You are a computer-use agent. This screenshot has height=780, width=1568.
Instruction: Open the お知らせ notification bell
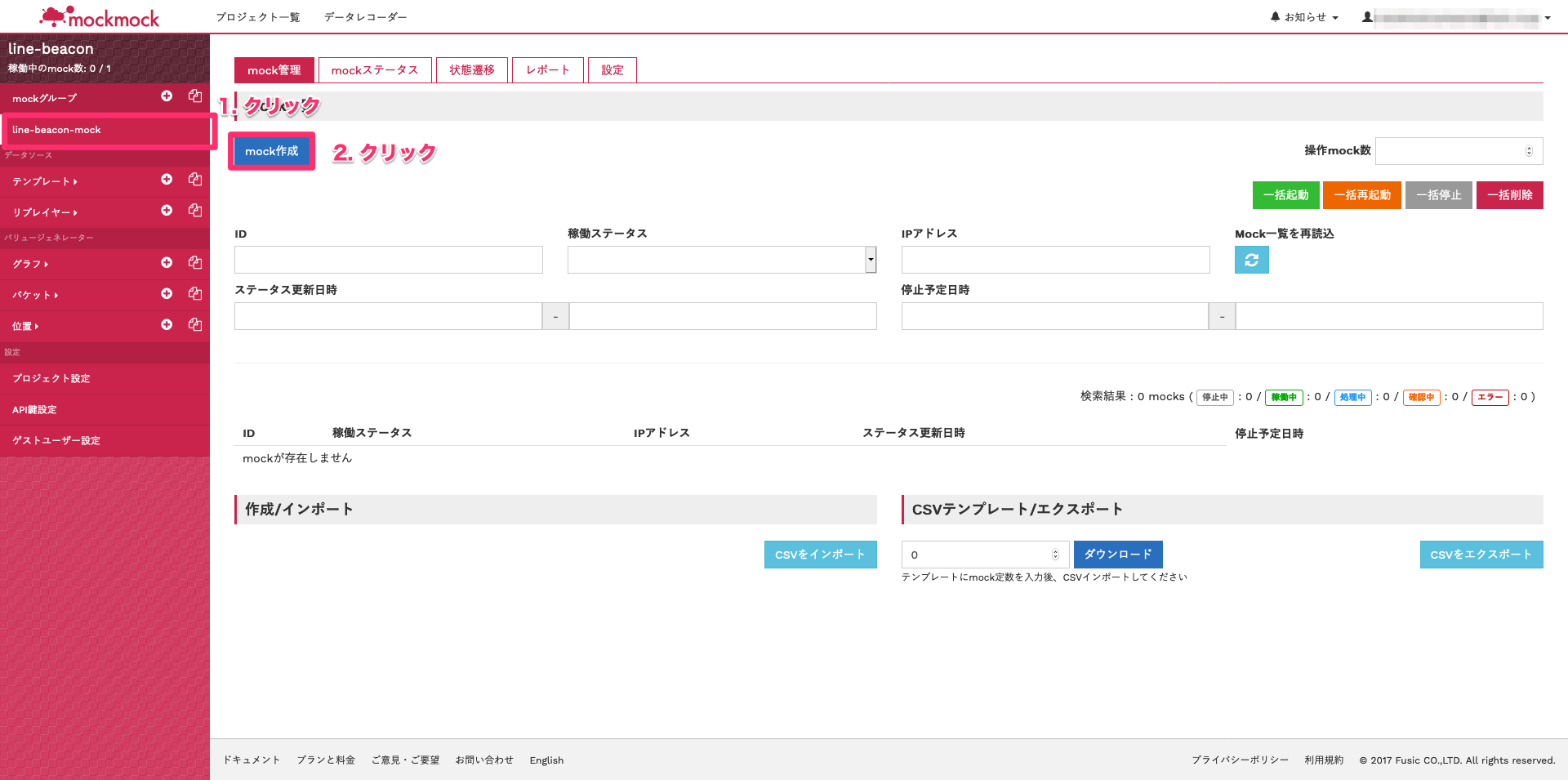pos(1274,16)
